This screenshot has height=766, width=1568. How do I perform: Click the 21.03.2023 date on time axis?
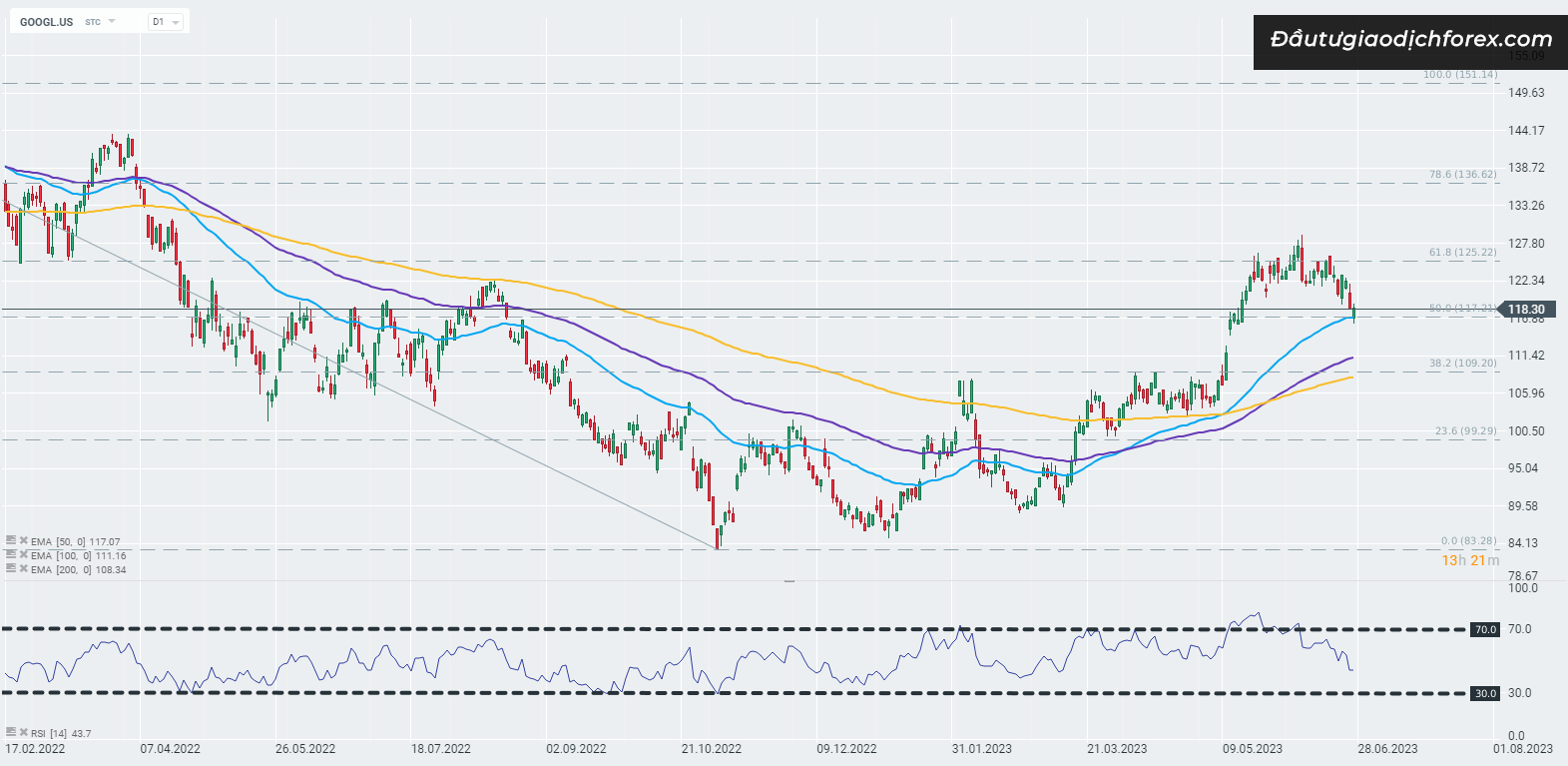pyautogui.click(x=1117, y=749)
